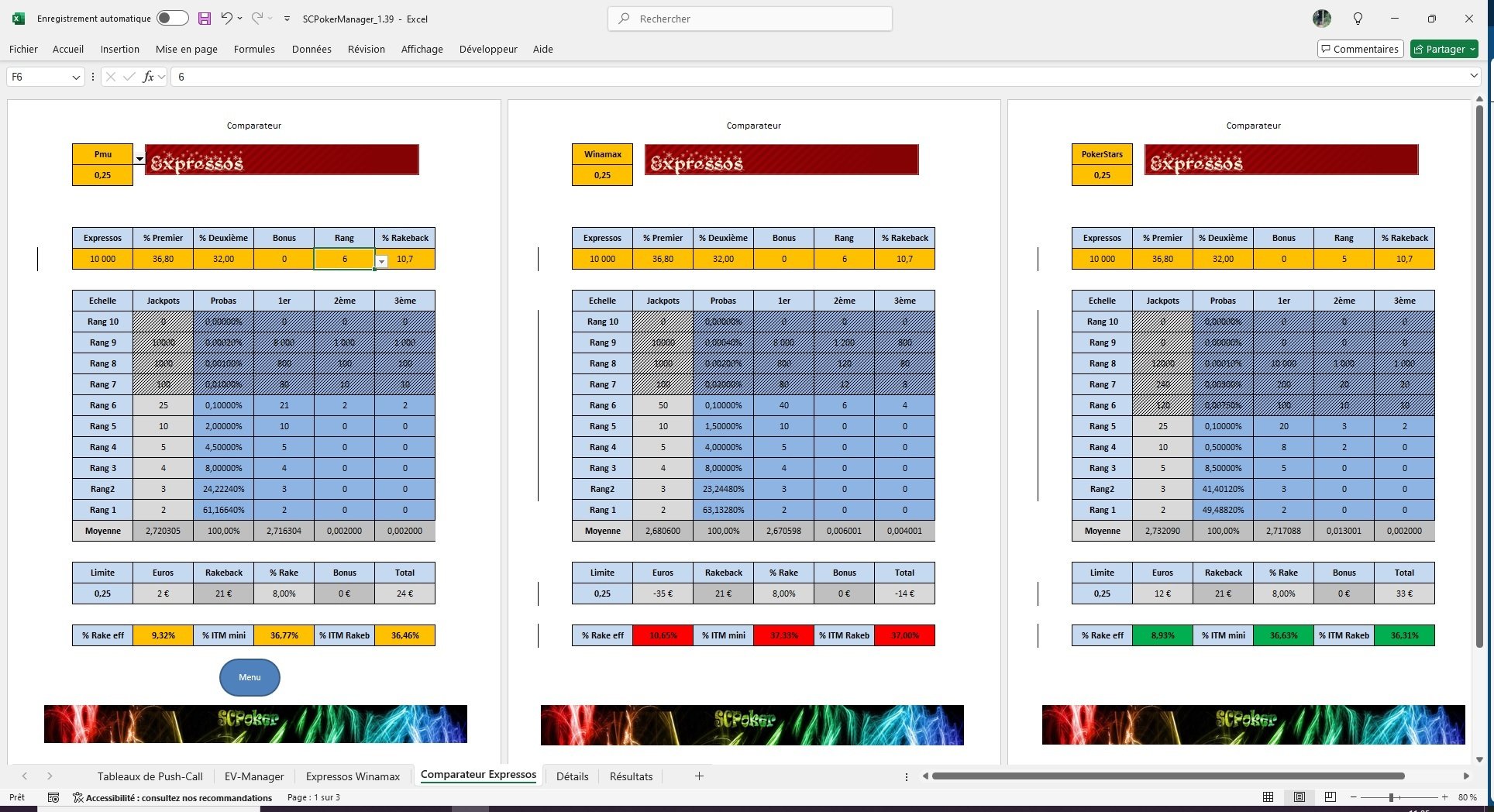Switch to the Expressos Winamax sheet
The image size is (1494, 812).
(353, 776)
